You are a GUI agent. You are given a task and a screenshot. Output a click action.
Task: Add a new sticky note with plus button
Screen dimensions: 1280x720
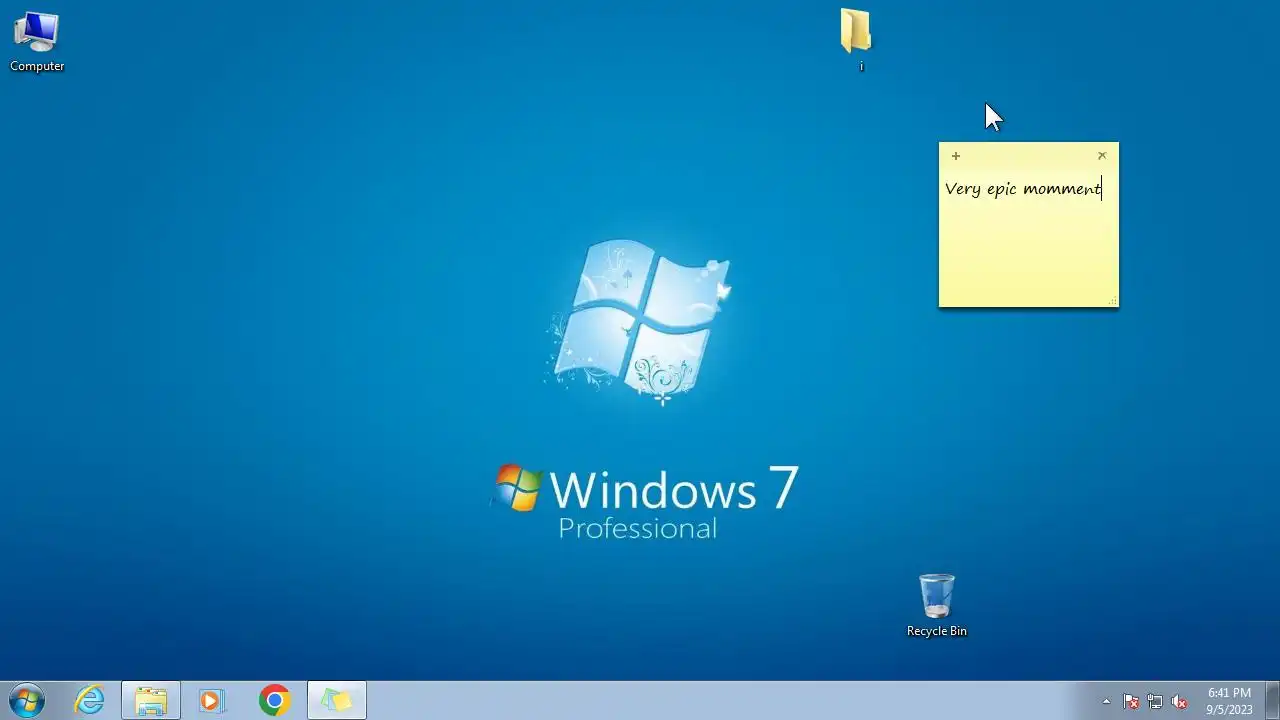(x=956, y=156)
